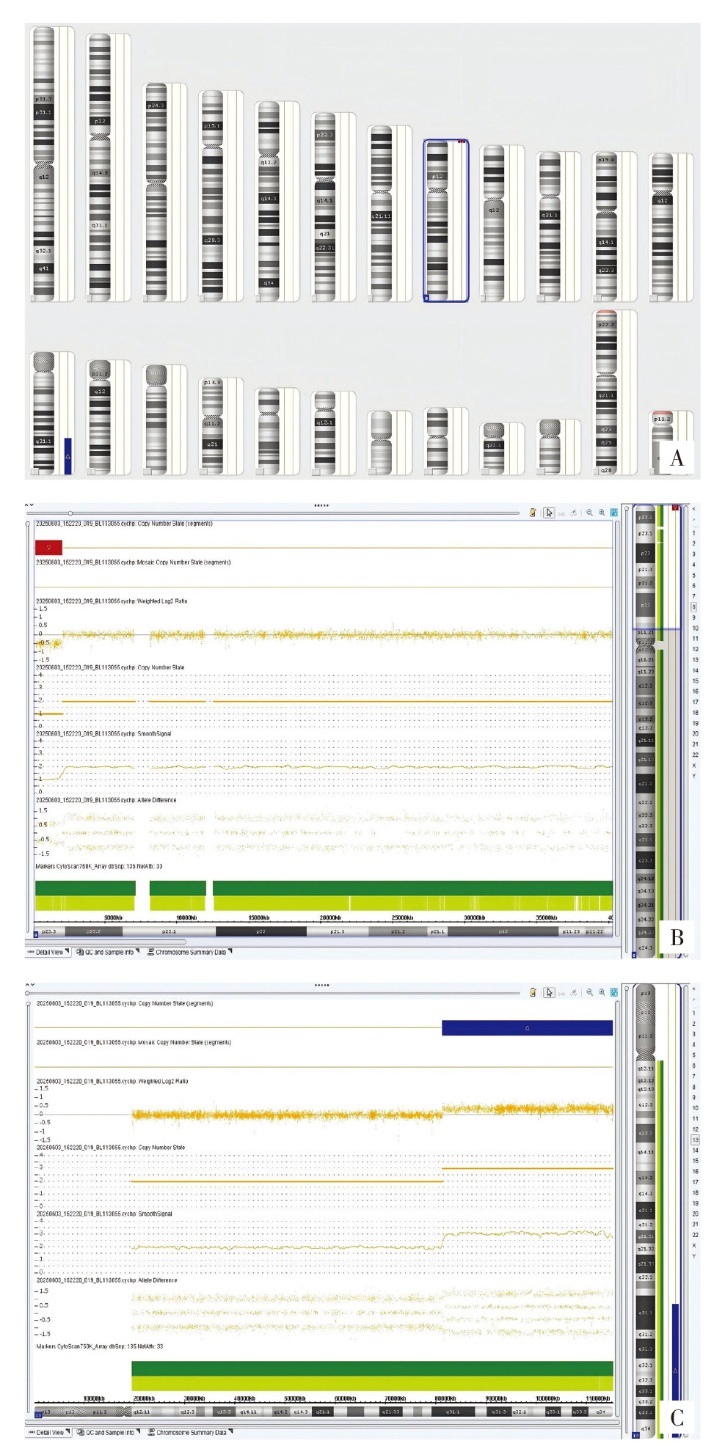The width and height of the screenshot is (714, 1451).
Task: Click the first, largest chromosome ideogram in karyoview
Action: (x=43, y=160)
